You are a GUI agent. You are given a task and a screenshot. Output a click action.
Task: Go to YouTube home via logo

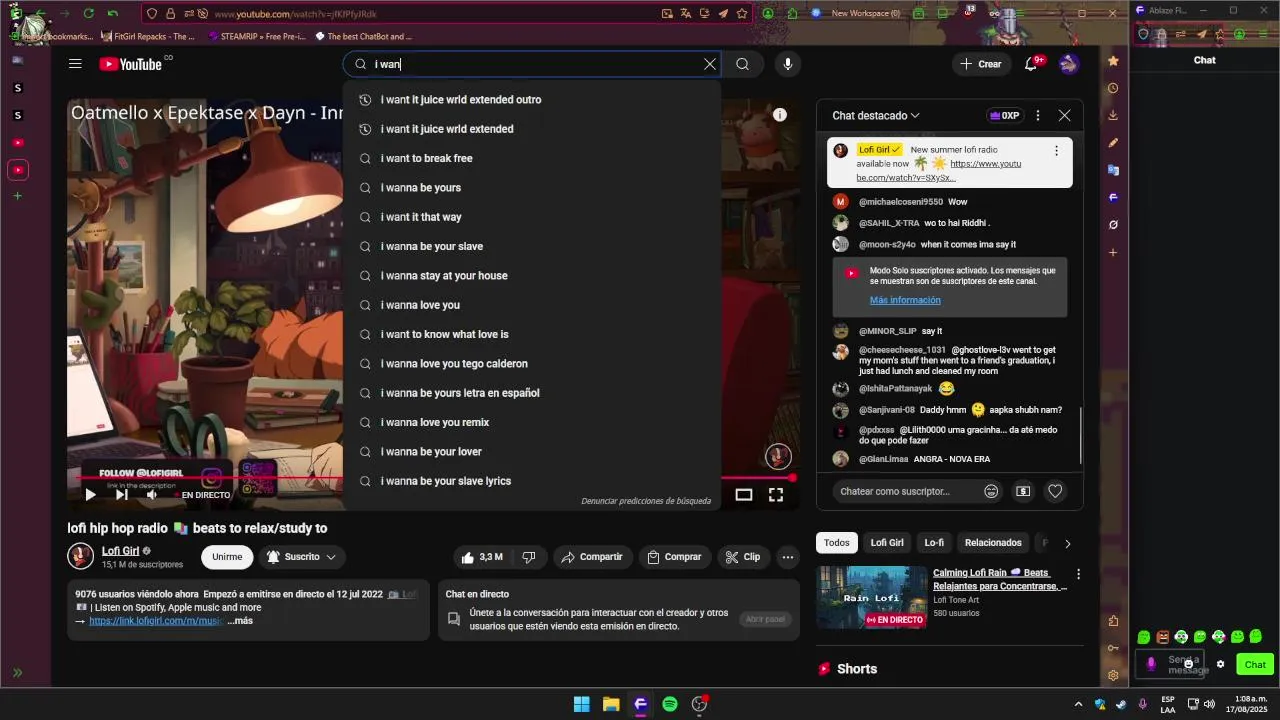[x=130, y=64]
